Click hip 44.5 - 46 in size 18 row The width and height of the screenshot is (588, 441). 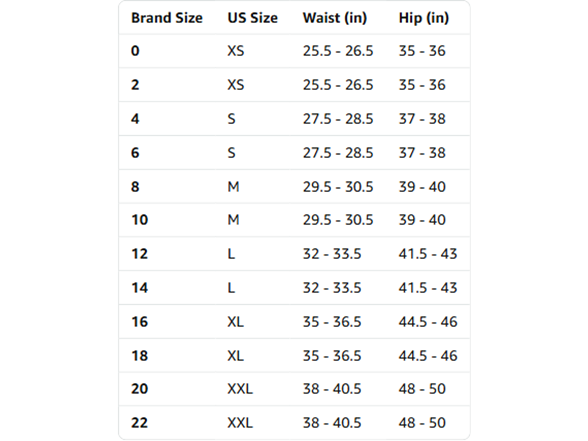(x=428, y=356)
